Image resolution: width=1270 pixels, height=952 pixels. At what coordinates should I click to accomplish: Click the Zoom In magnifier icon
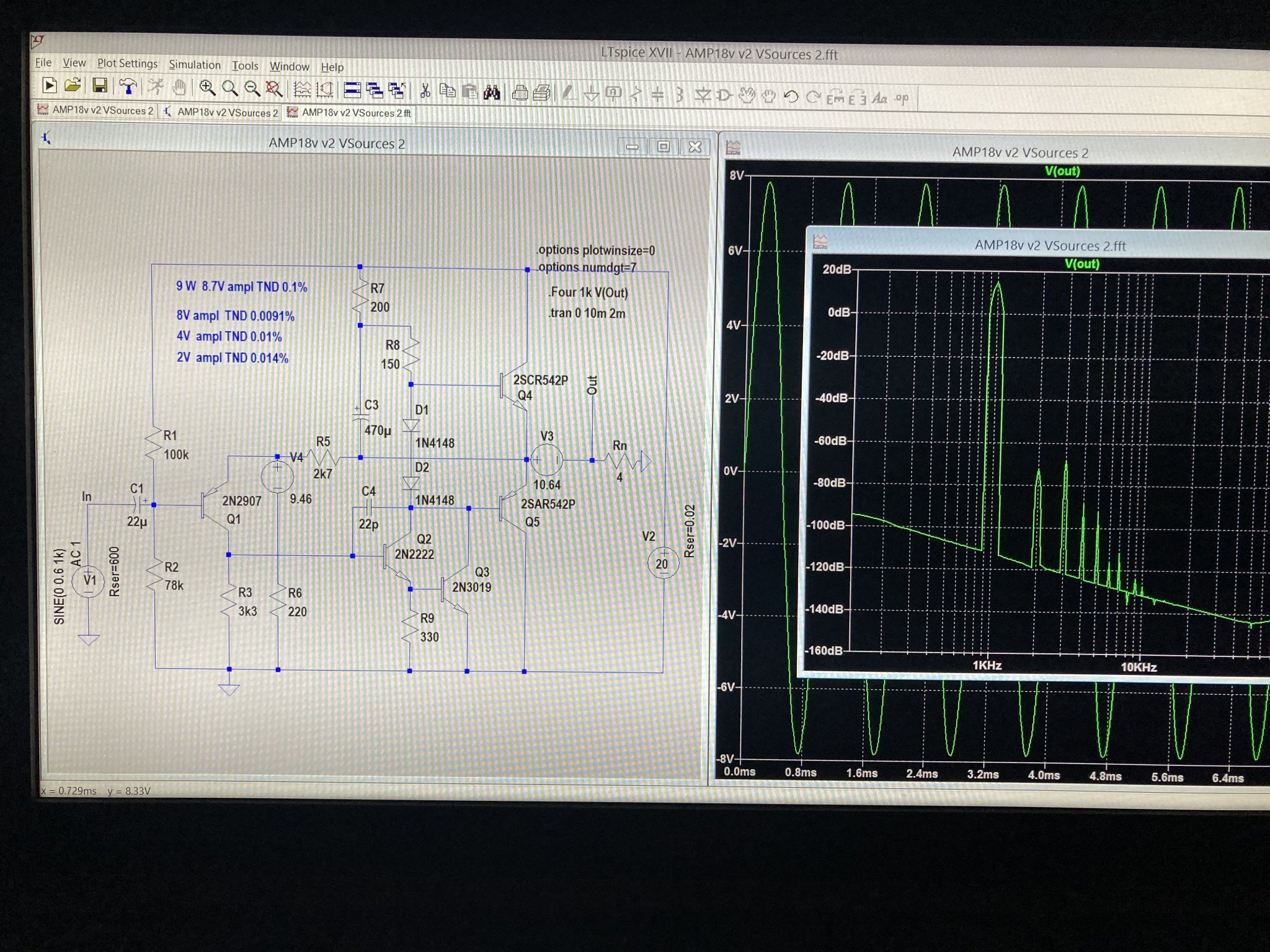[207, 88]
